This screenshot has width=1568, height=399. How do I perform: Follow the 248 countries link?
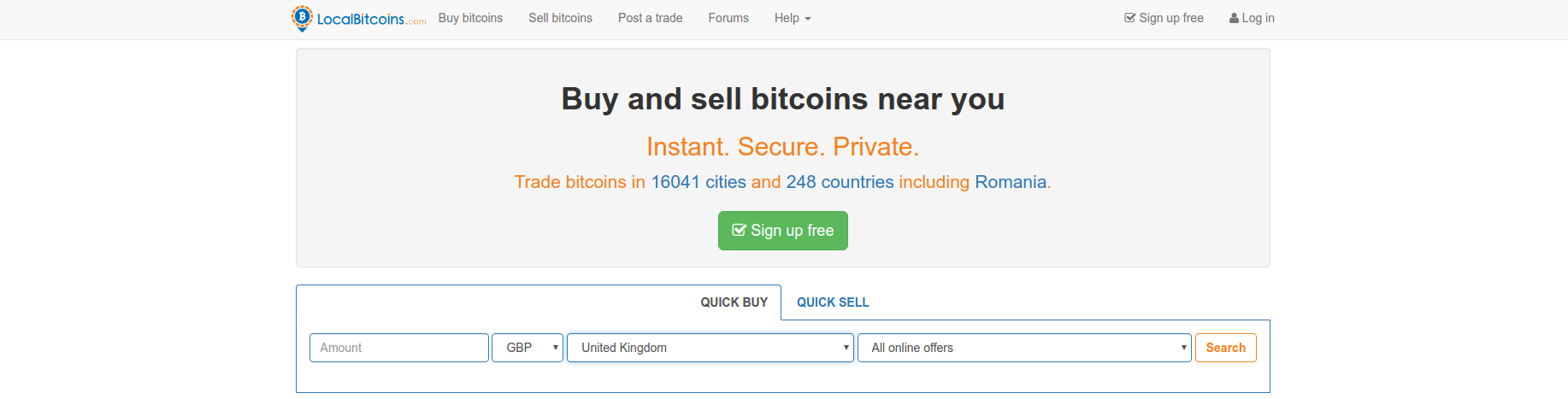[x=840, y=182]
